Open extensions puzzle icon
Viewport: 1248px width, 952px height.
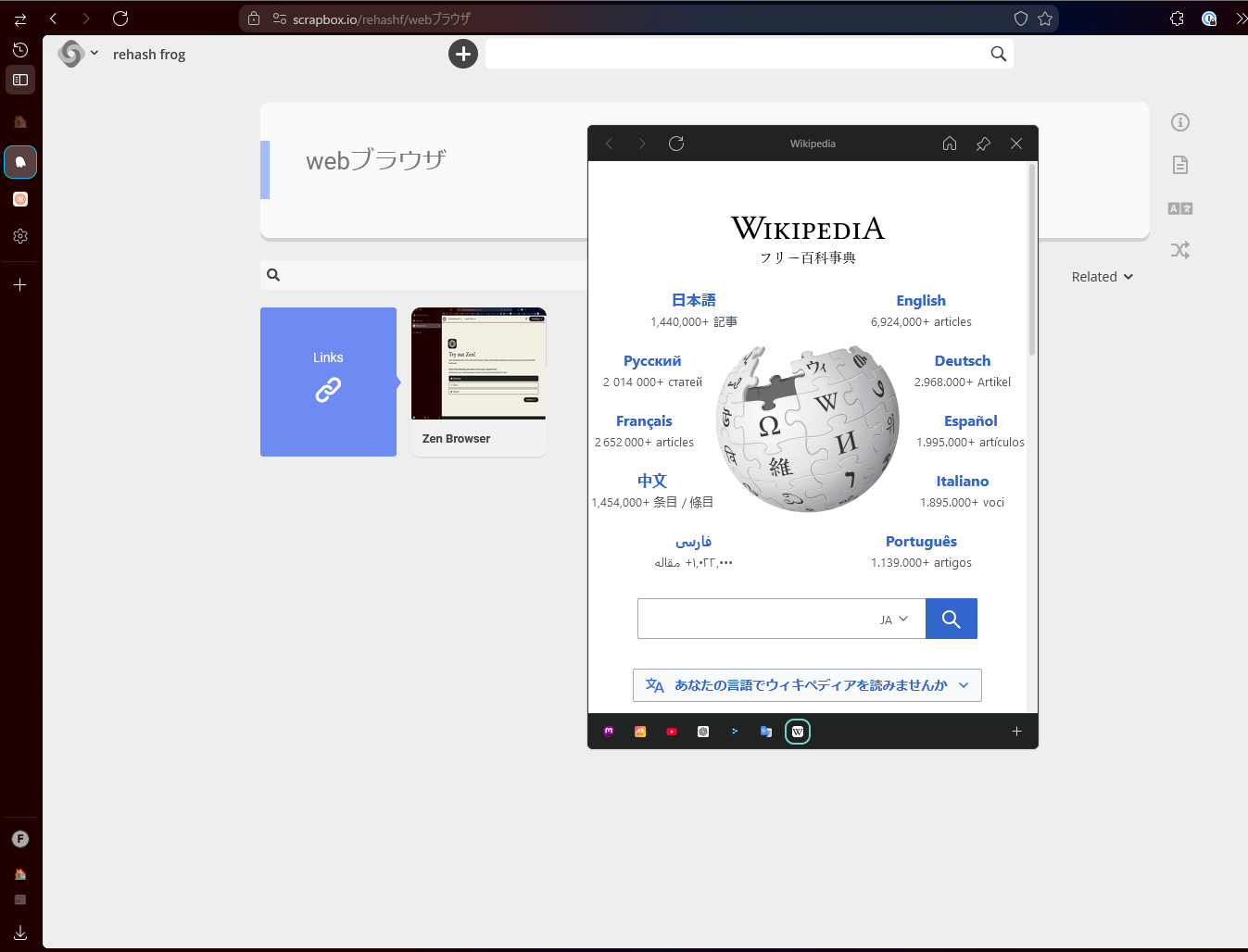1178,19
